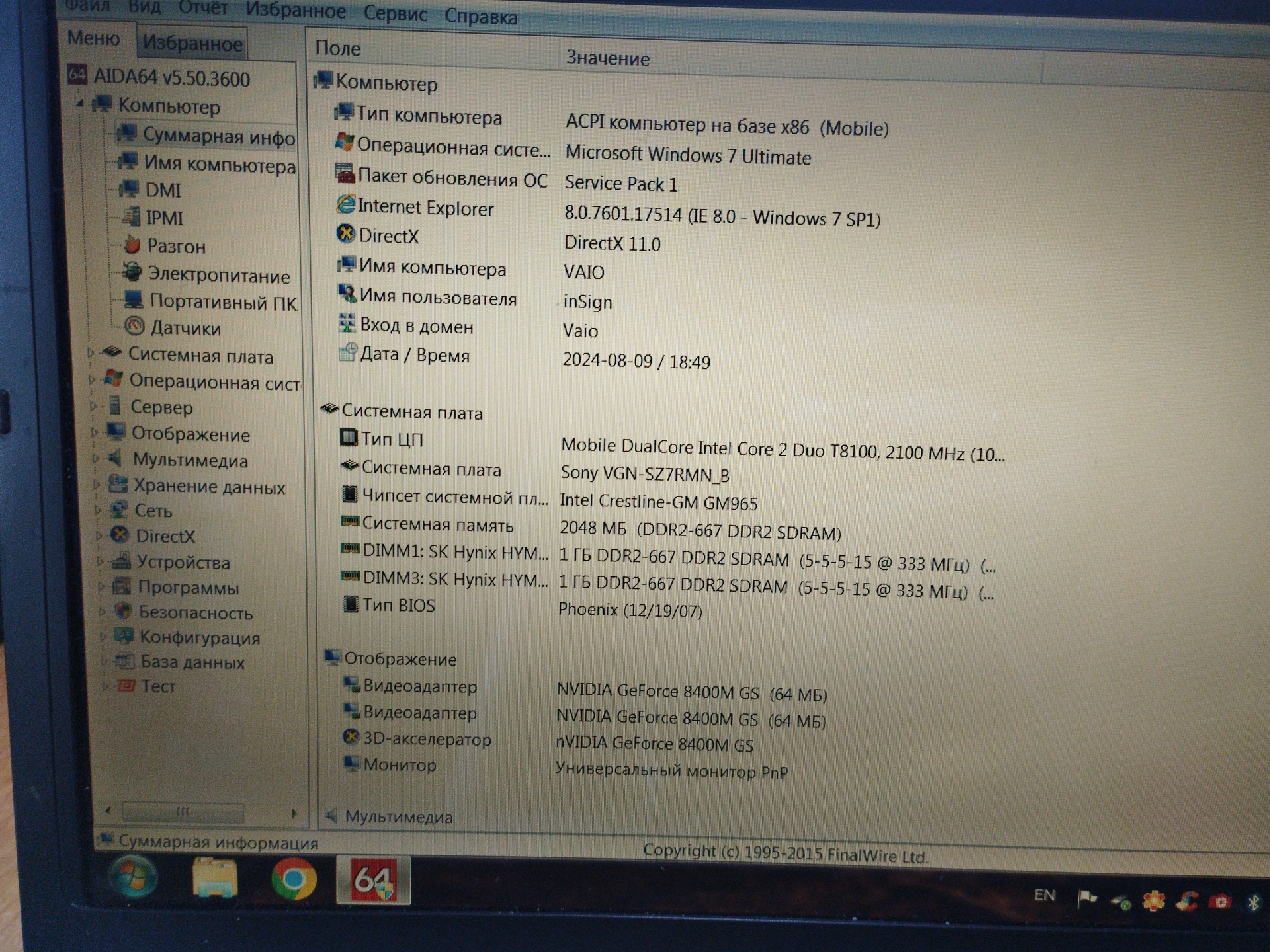1270x952 pixels.
Task: Click tree scrollbar right arrow
Action: [294, 813]
